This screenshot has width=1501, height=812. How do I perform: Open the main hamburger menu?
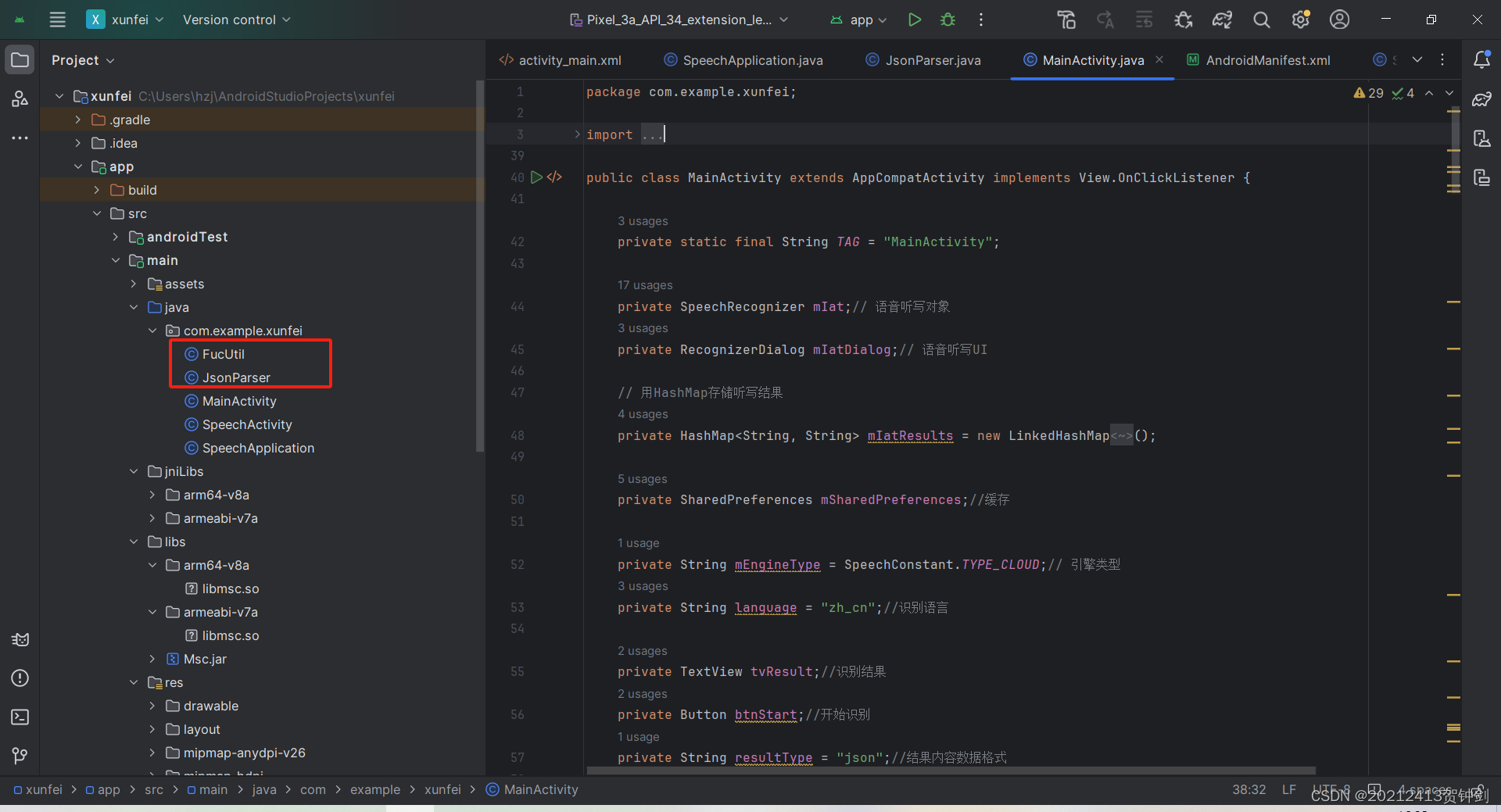coord(57,20)
